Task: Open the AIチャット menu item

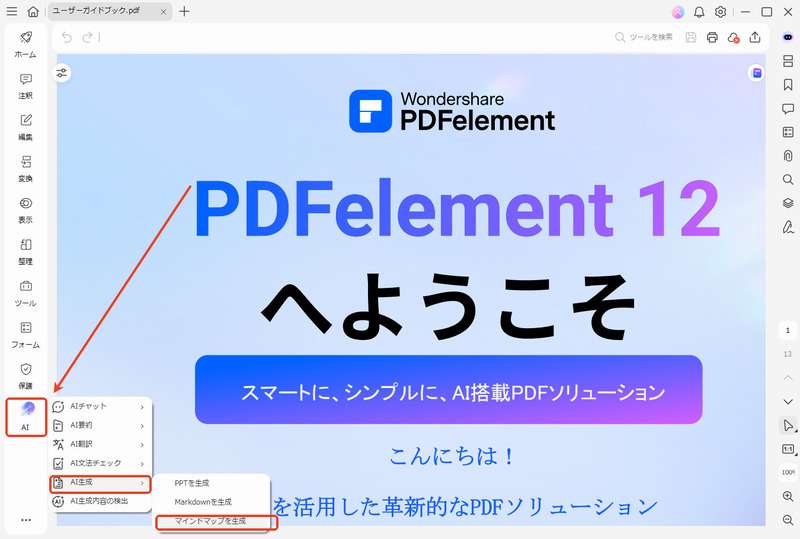Action: pos(101,406)
